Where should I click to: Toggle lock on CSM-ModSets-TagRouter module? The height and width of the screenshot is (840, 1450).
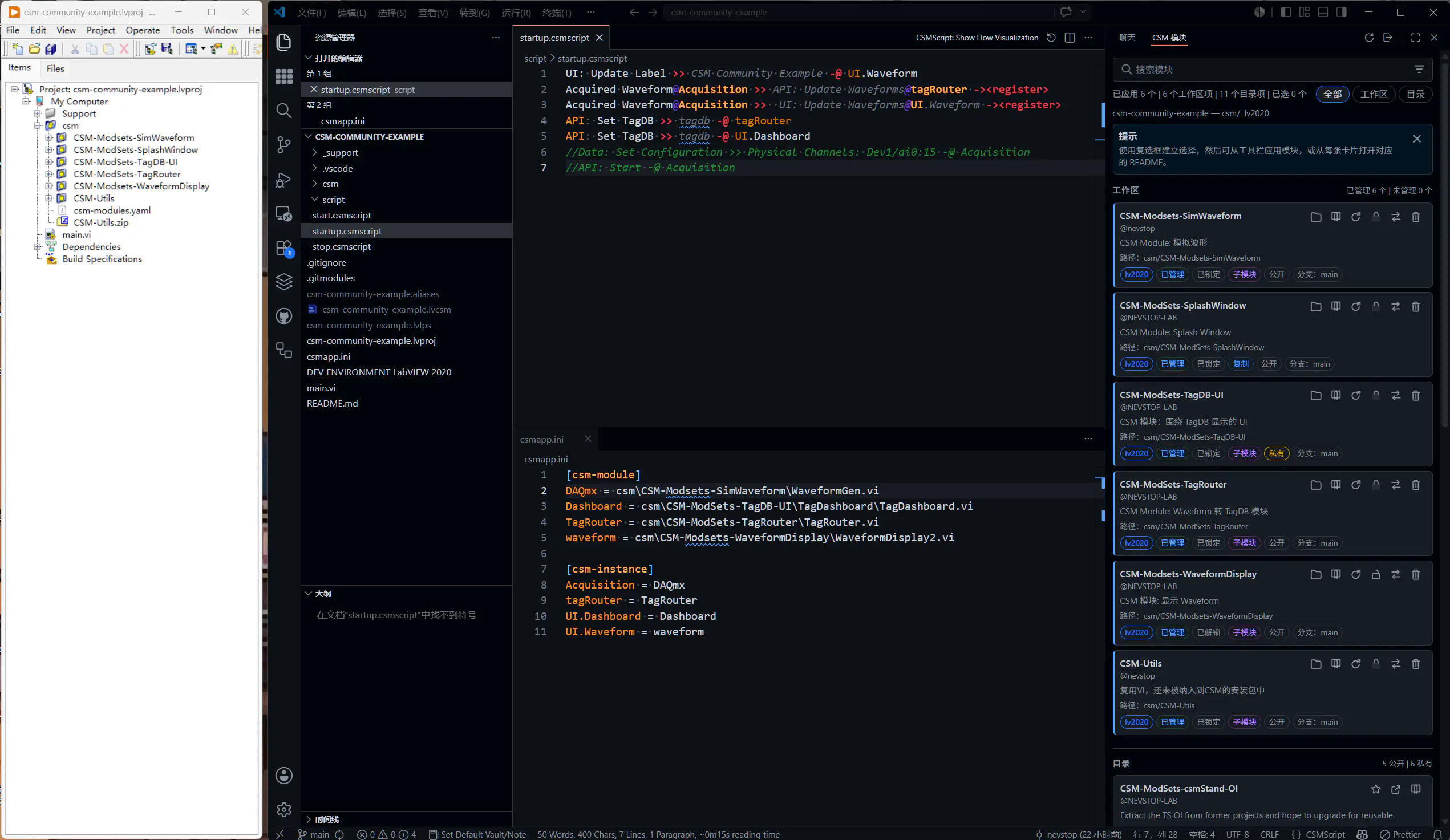pos(1376,485)
